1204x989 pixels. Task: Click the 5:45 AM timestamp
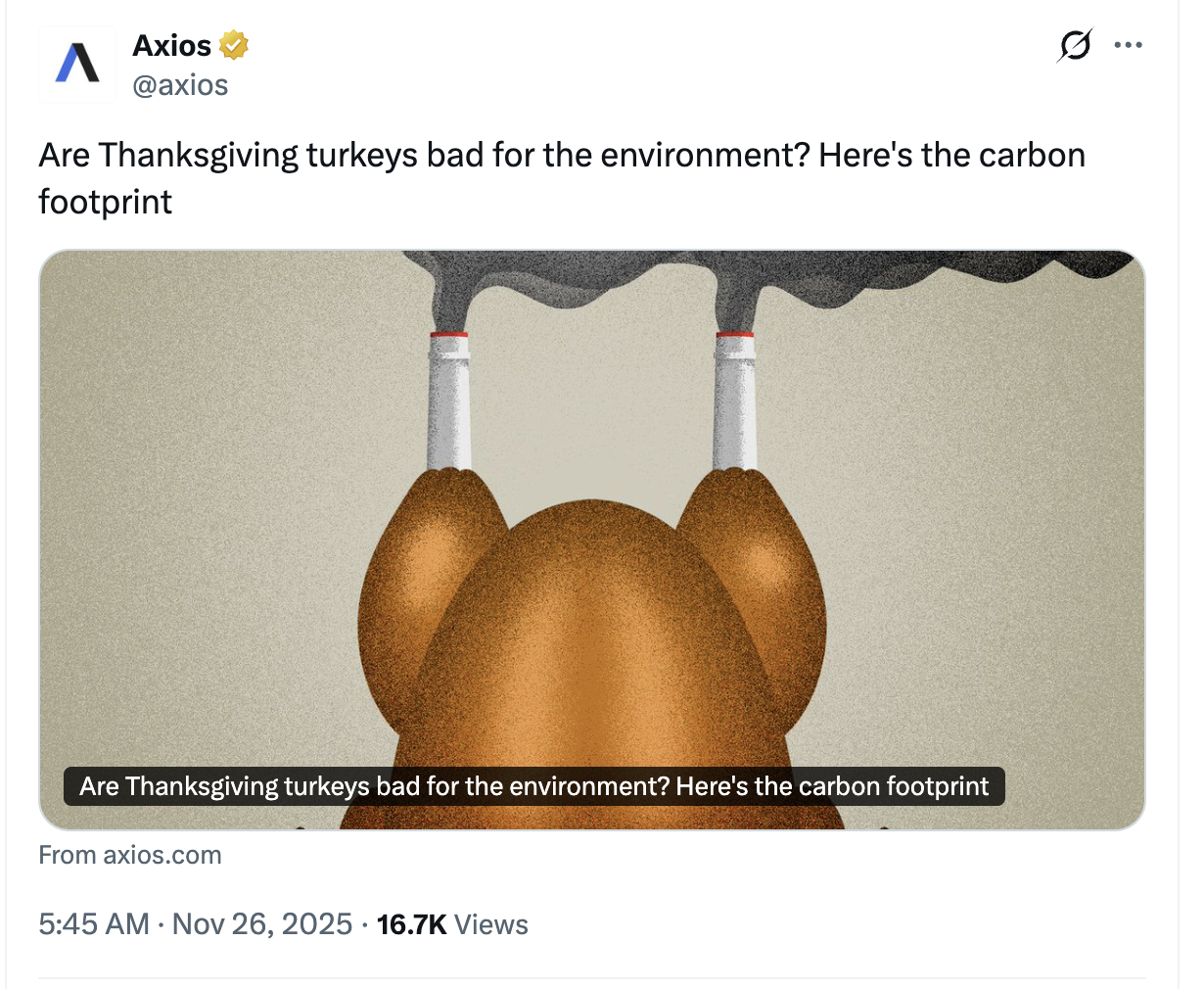point(94,924)
